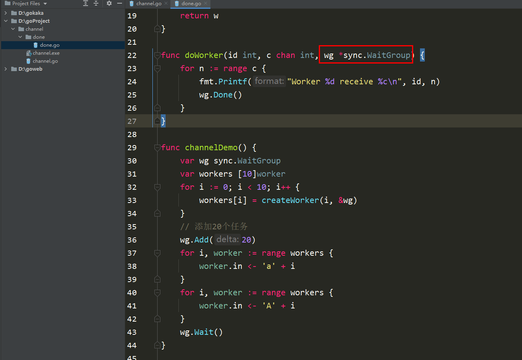Hide the project panel with minus icon

(119, 3)
